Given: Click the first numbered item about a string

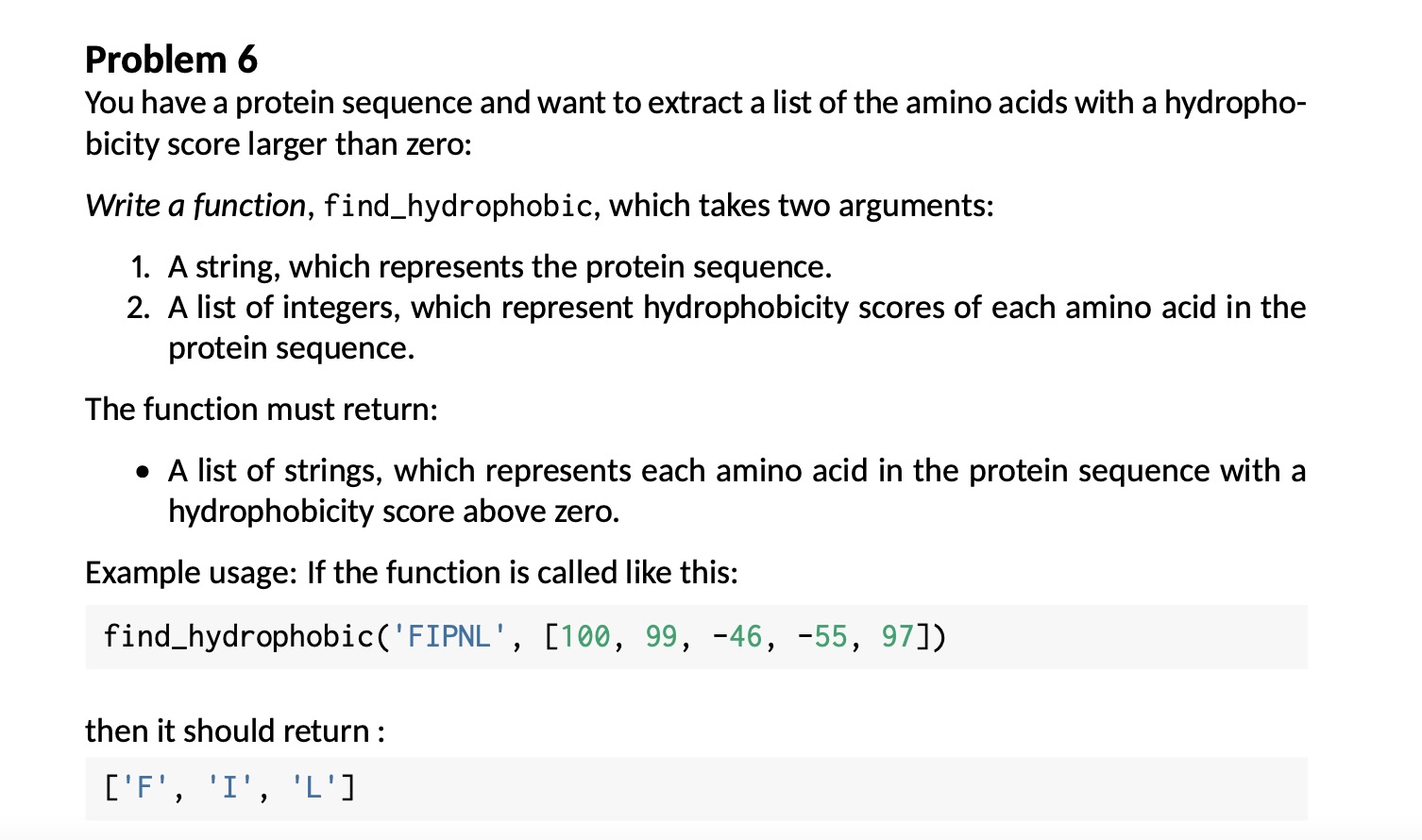Looking at the screenshot, I should (x=499, y=267).
